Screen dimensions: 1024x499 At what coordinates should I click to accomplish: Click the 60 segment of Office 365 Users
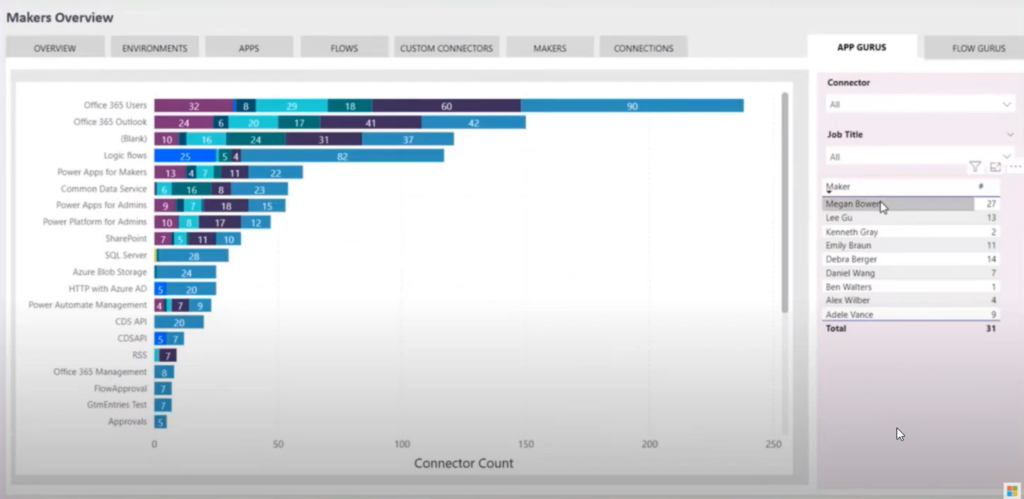[x=446, y=106]
